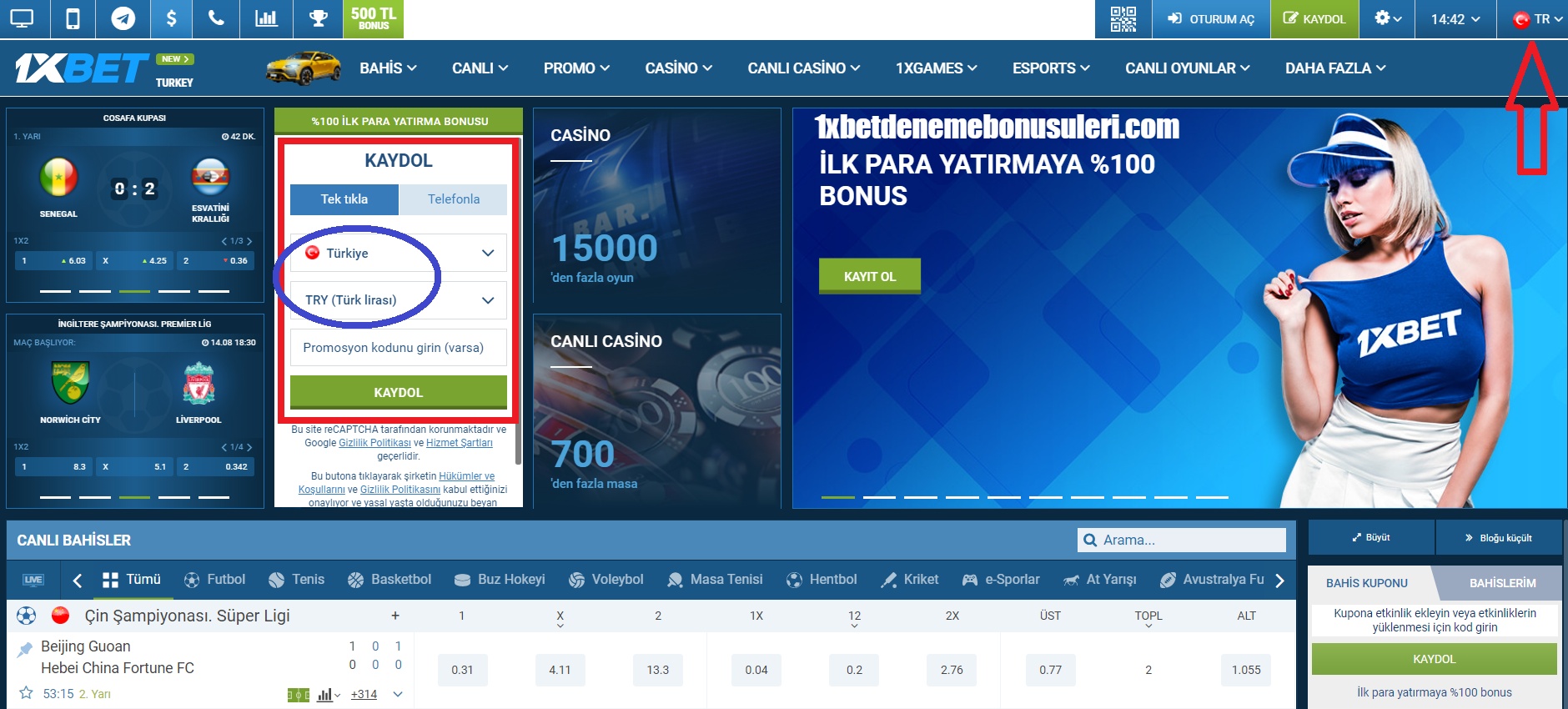This screenshot has height=709, width=1568.
Task: Open the desktop app monitor icon
Action: [x=23, y=18]
